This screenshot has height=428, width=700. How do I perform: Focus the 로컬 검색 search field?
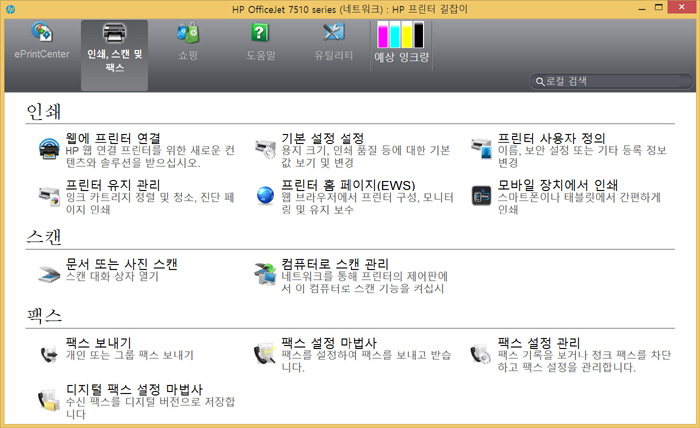(612, 81)
